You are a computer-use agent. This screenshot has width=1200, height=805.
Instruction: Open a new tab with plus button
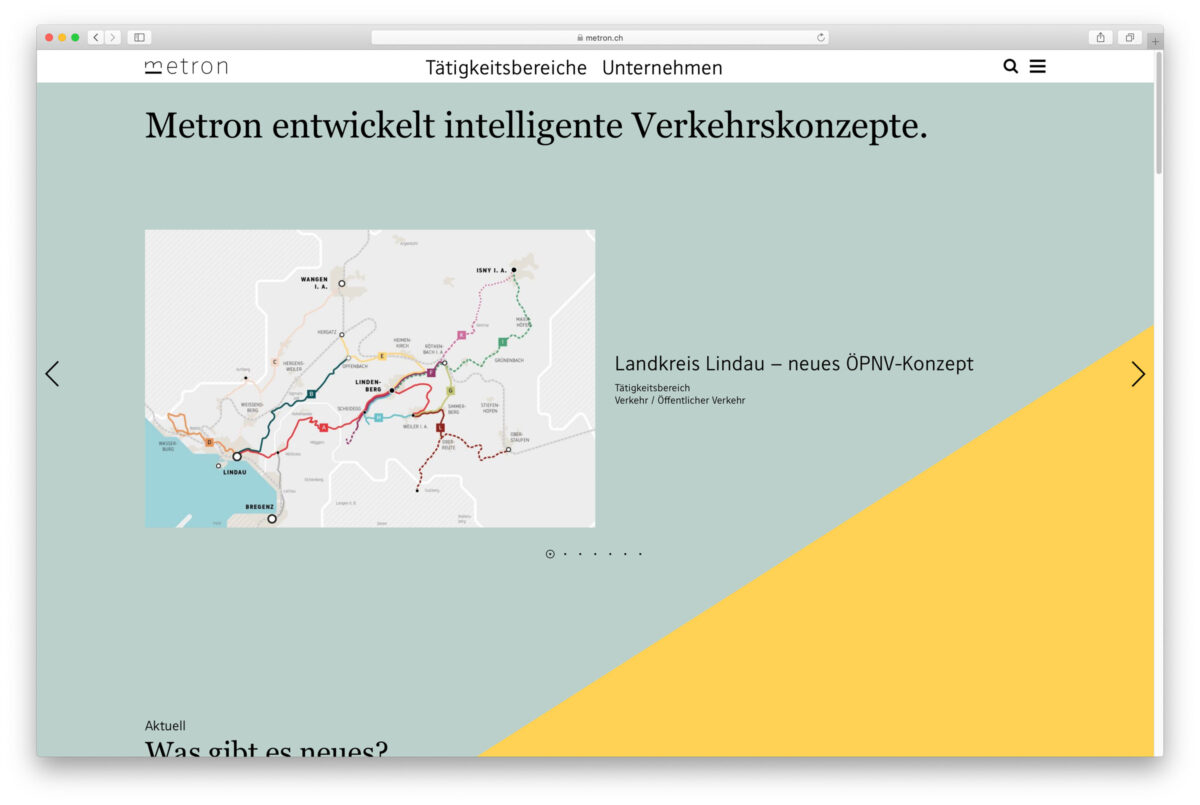tap(1155, 41)
